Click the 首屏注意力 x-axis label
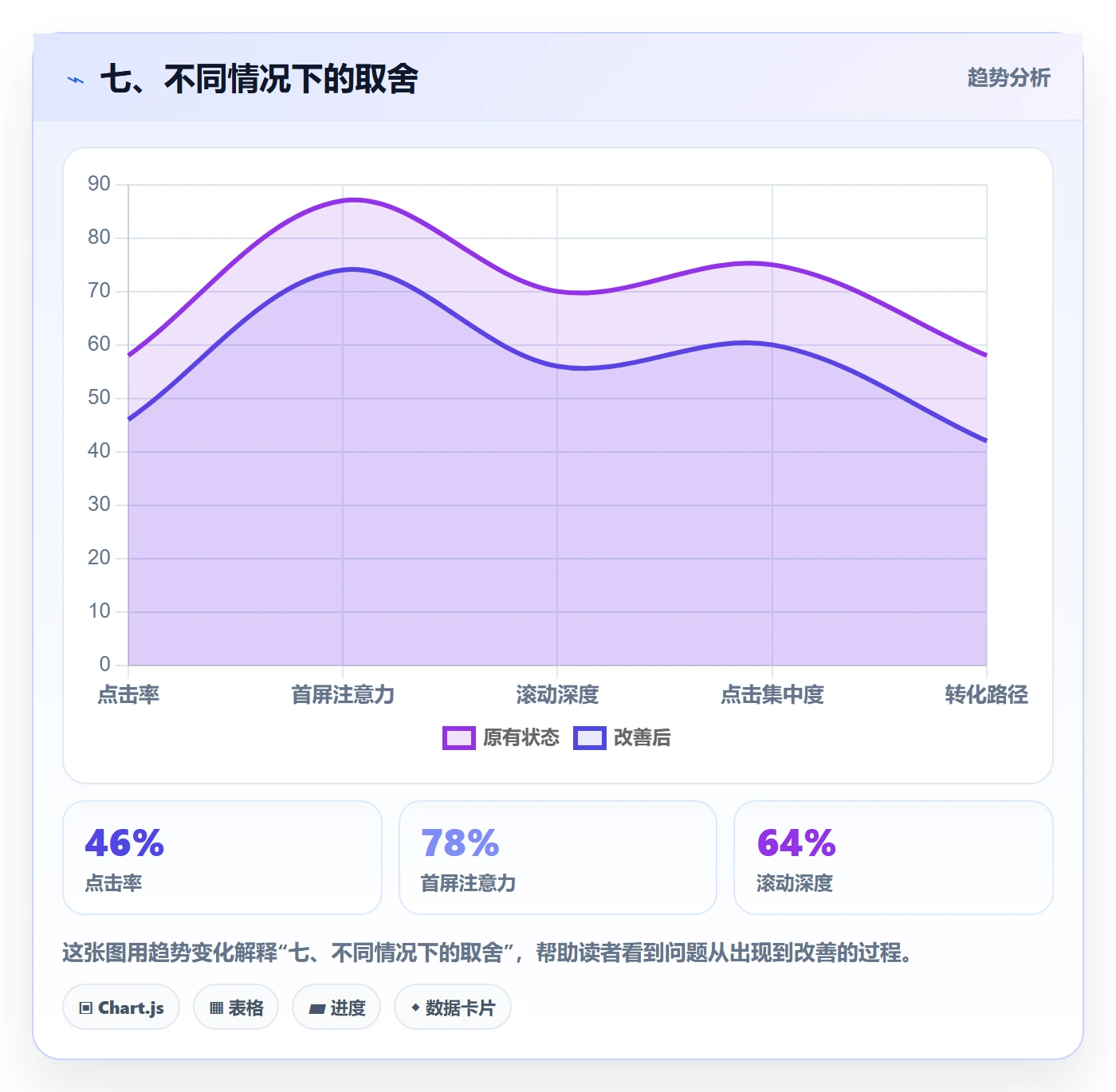This screenshot has width=1116, height=1092. click(x=343, y=694)
